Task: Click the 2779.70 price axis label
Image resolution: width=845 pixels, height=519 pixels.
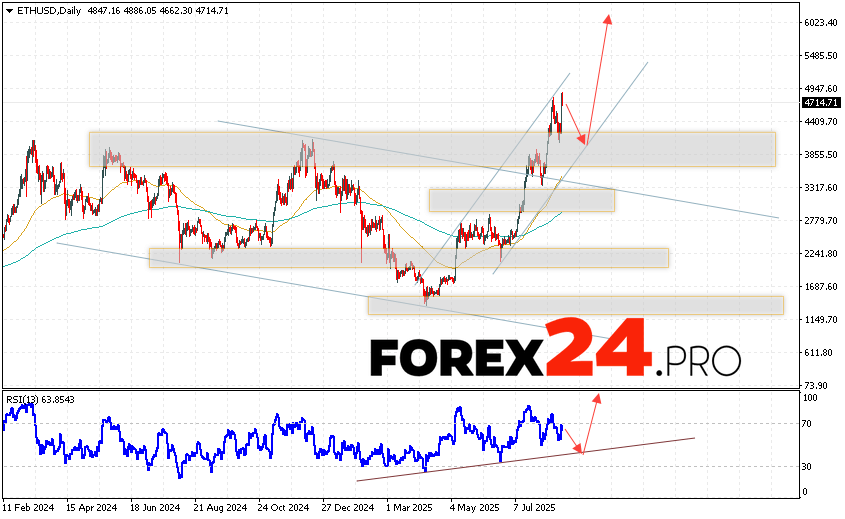Action: pos(820,220)
